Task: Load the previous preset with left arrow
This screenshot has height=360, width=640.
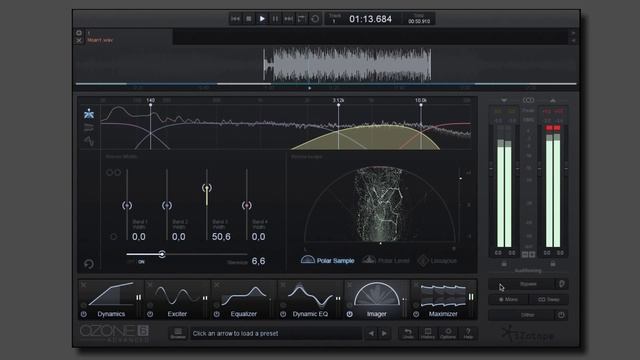Action: [371, 333]
